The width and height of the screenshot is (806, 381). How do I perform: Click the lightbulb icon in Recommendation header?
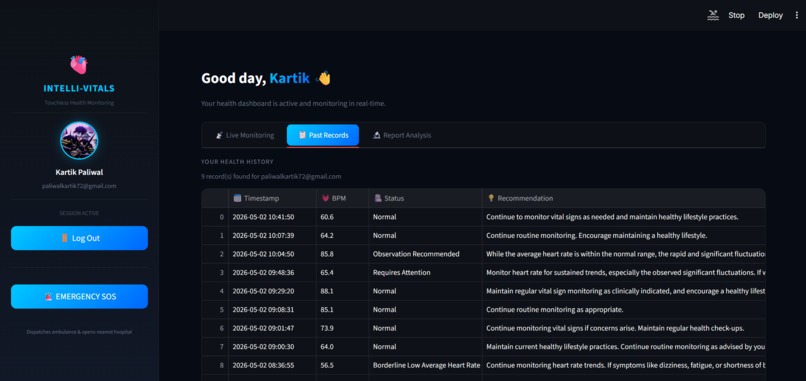pos(491,198)
